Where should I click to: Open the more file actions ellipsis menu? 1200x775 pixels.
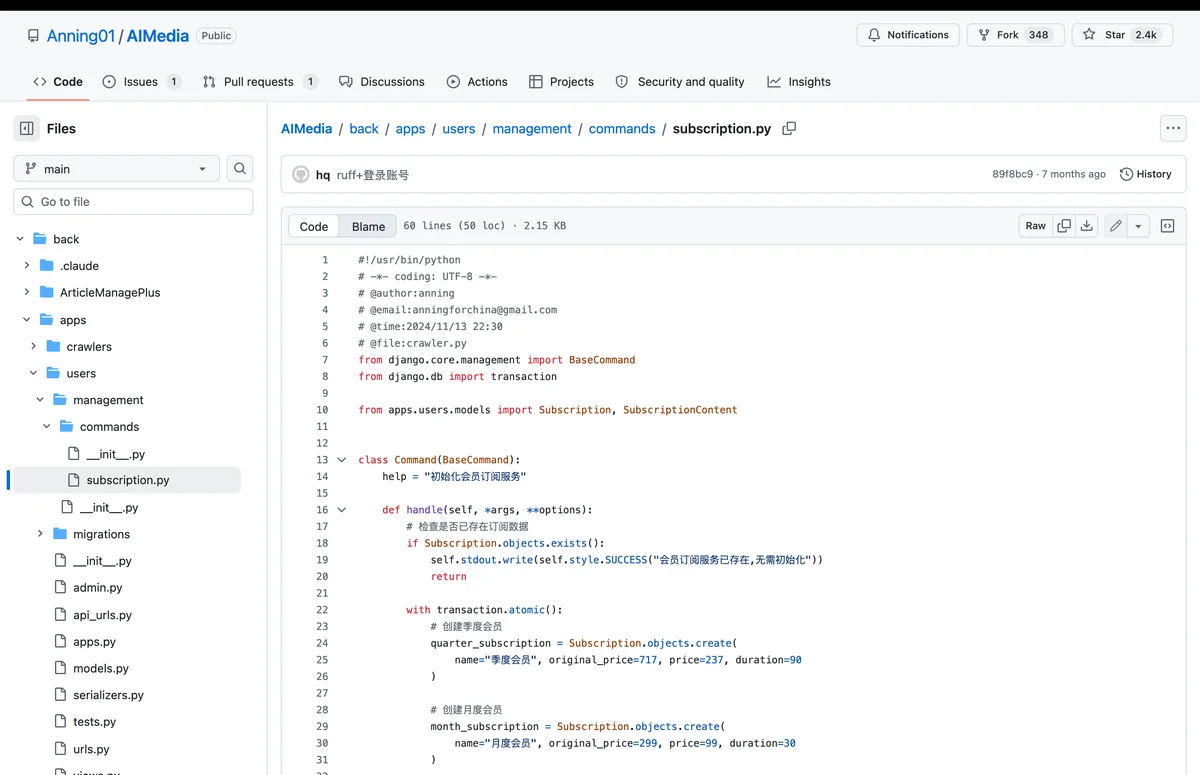(1173, 128)
